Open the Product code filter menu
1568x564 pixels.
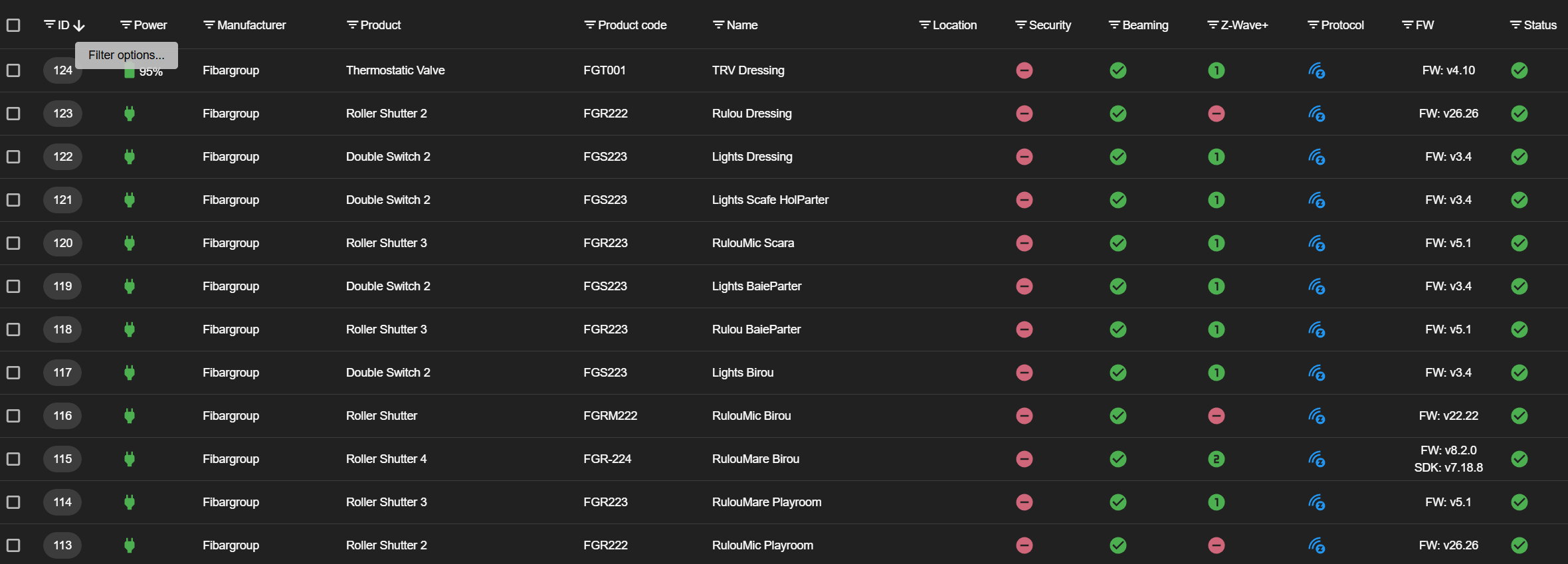point(589,25)
